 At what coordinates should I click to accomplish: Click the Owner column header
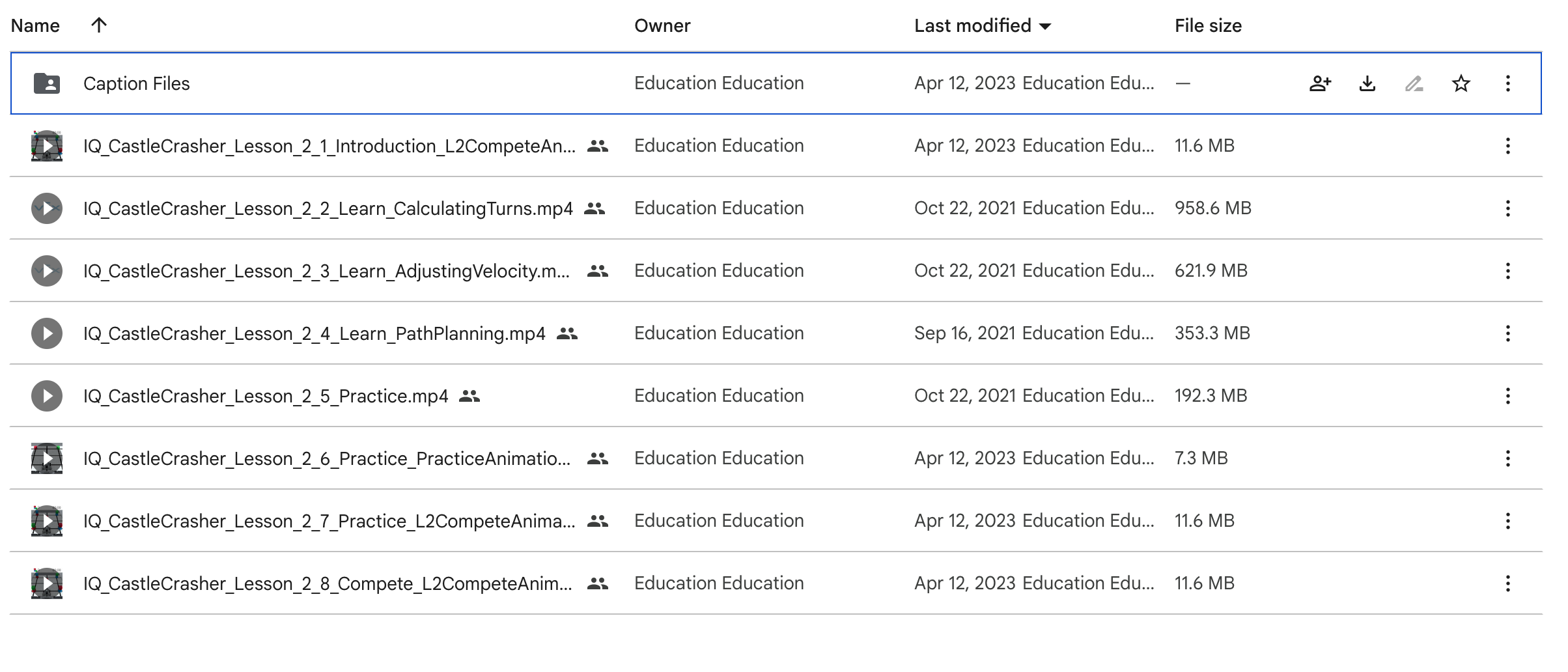click(x=662, y=26)
